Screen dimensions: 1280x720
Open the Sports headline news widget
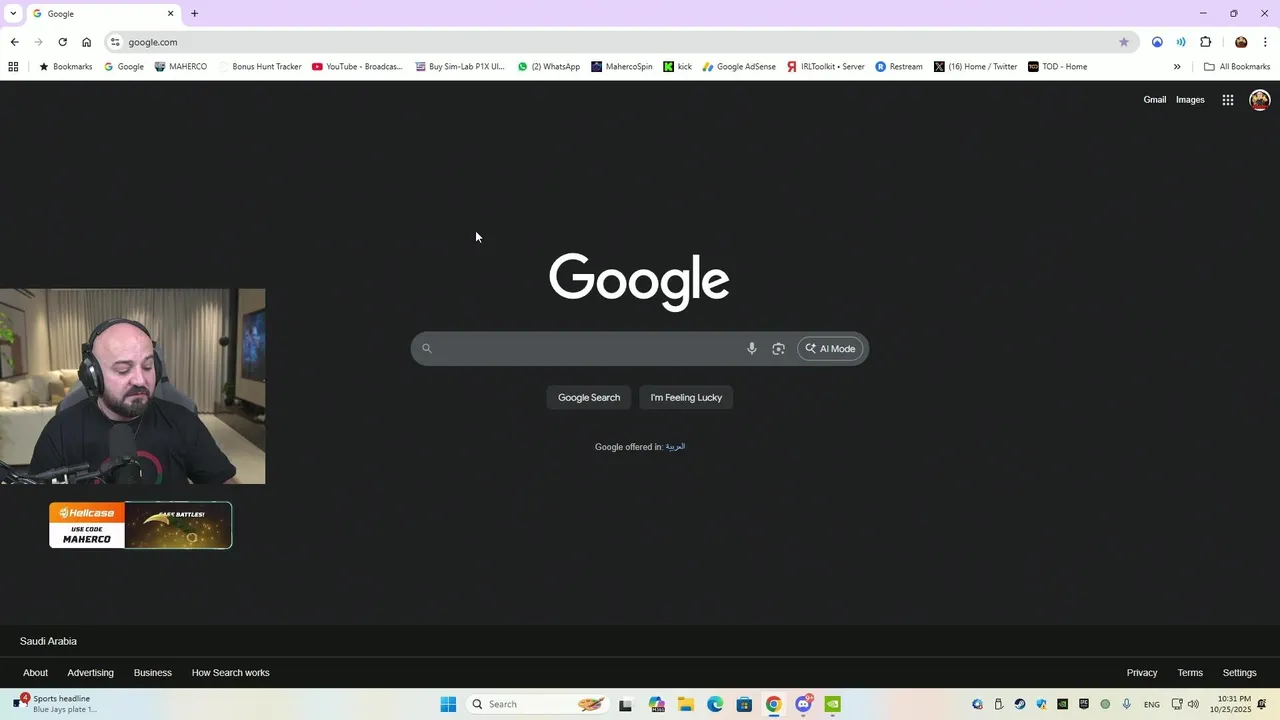pyautogui.click(x=55, y=704)
